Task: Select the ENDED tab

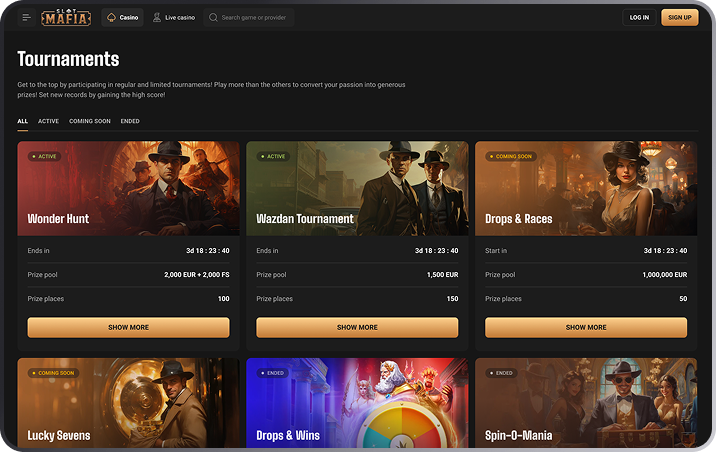Action: (x=130, y=121)
